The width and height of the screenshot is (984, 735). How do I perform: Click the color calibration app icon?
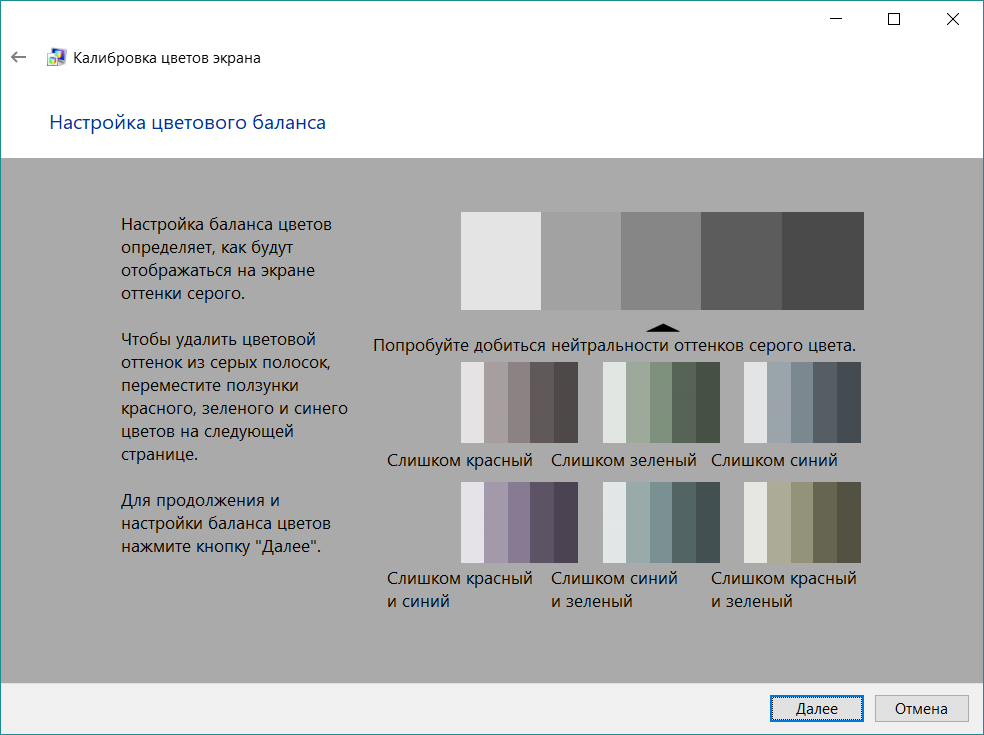click(x=57, y=58)
